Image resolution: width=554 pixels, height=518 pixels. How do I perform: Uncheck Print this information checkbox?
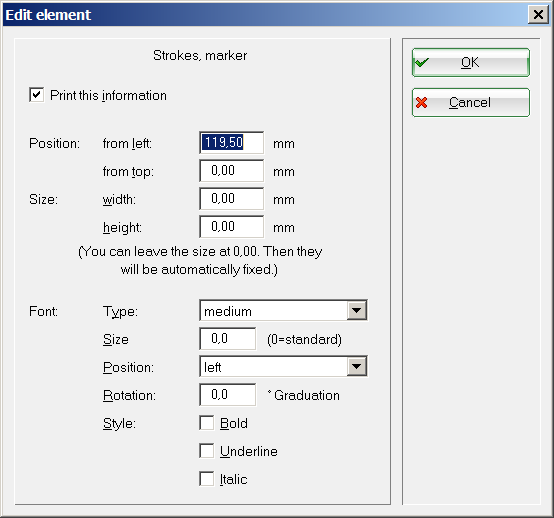click(x=36, y=95)
